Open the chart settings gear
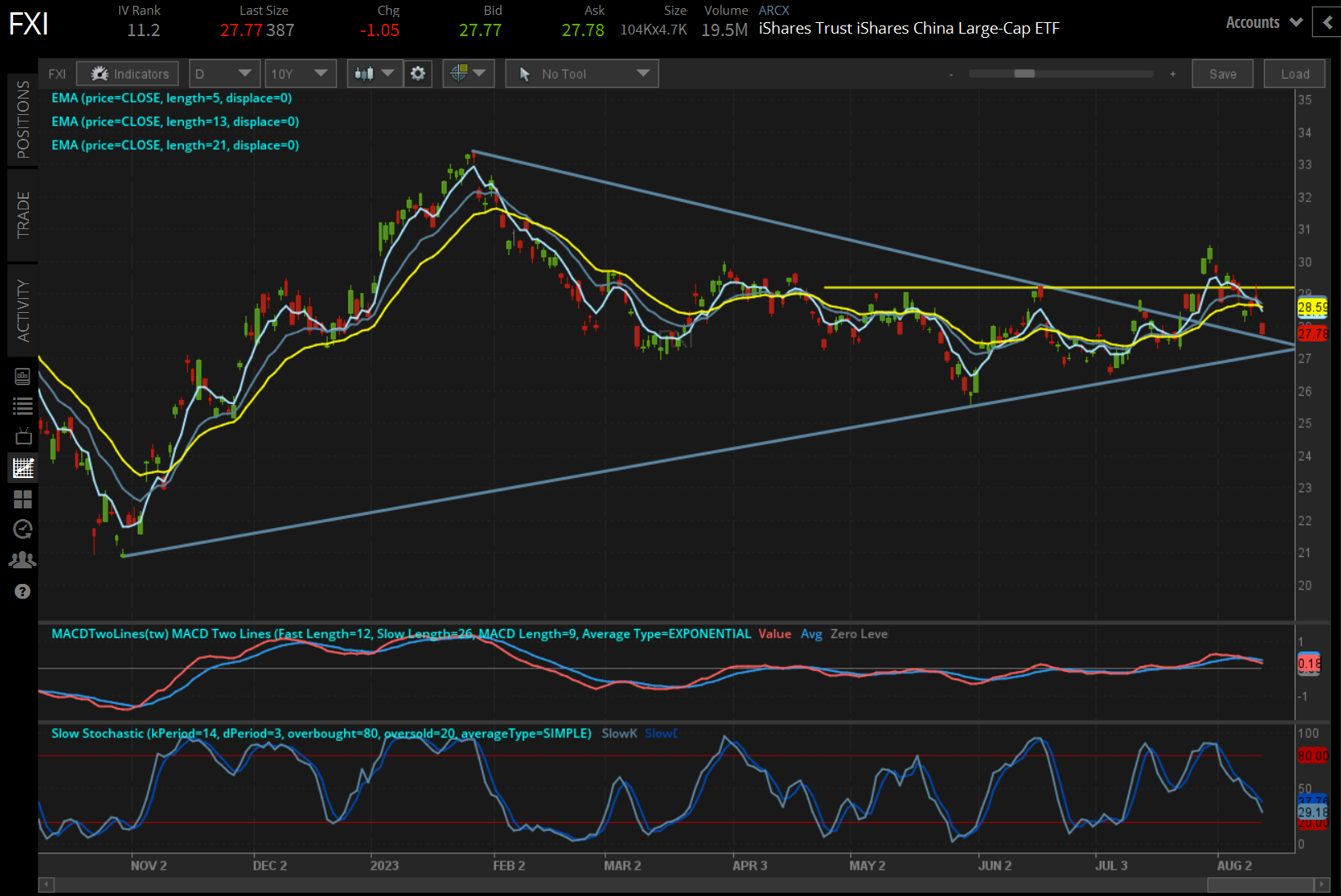The image size is (1341, 896). [418, 74]
